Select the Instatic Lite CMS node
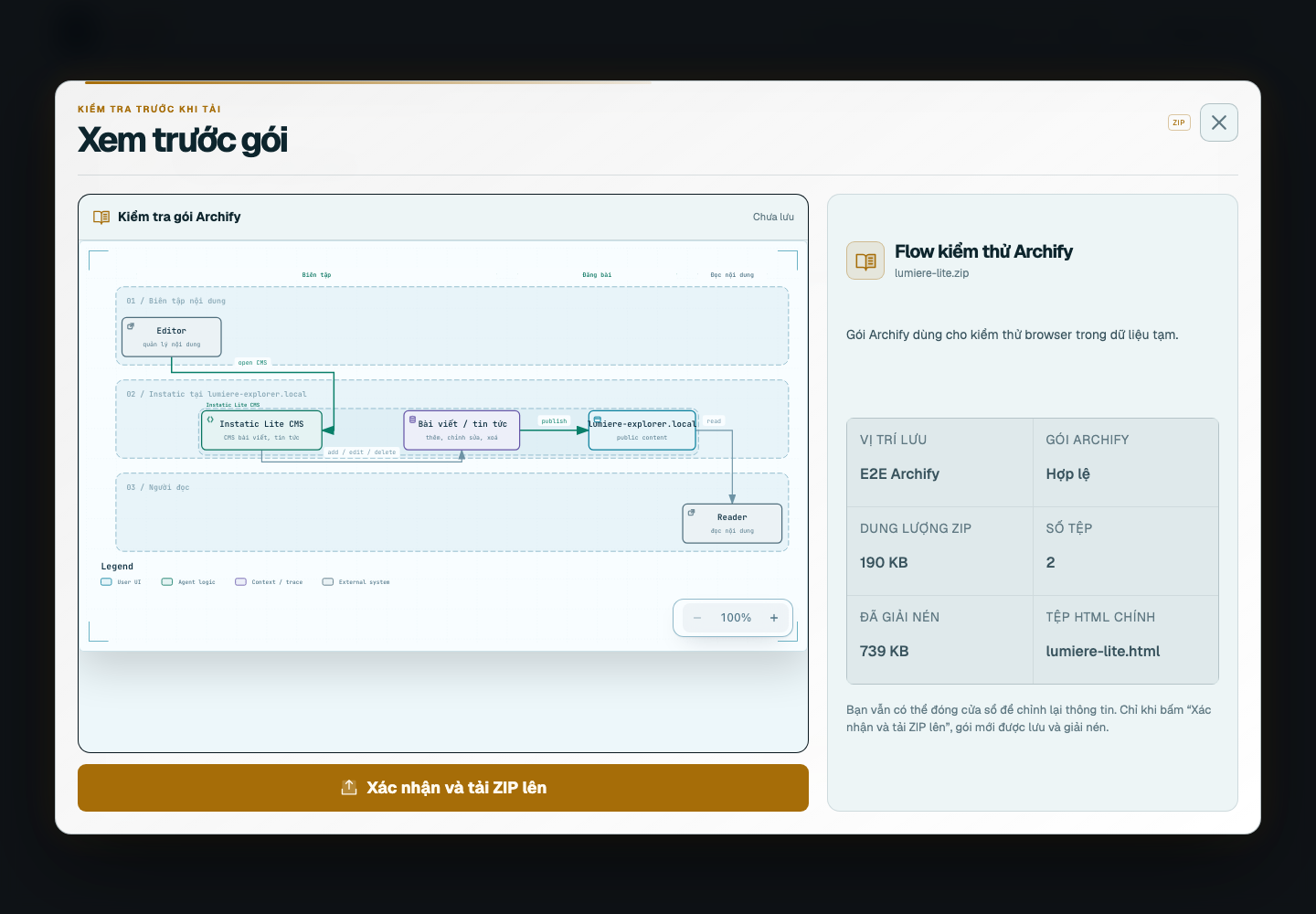This screenshot has height=914, width=1316. pos(261,430)
